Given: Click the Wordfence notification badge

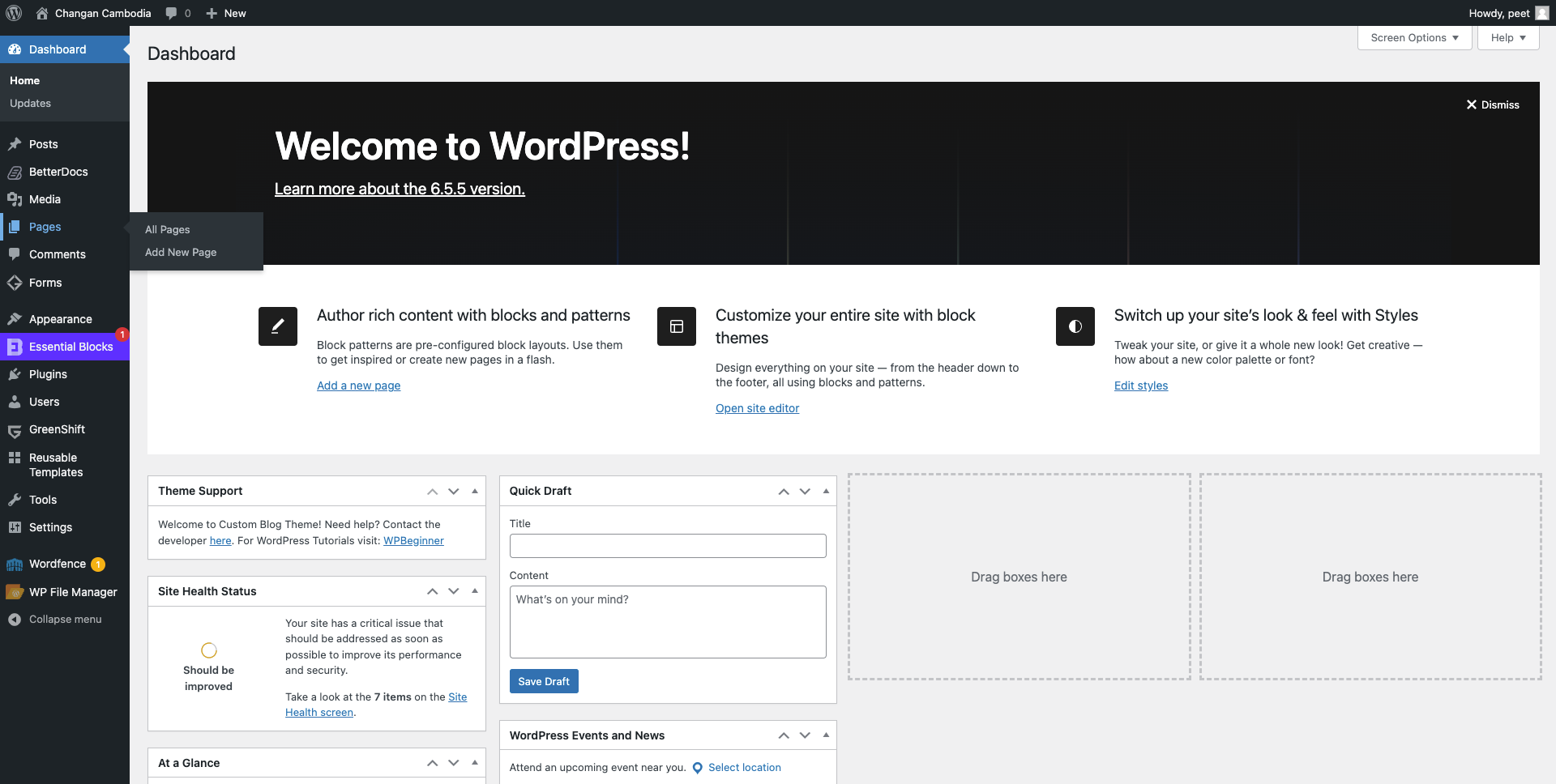Looking at the screenshot, I should (x=98, y=565).
